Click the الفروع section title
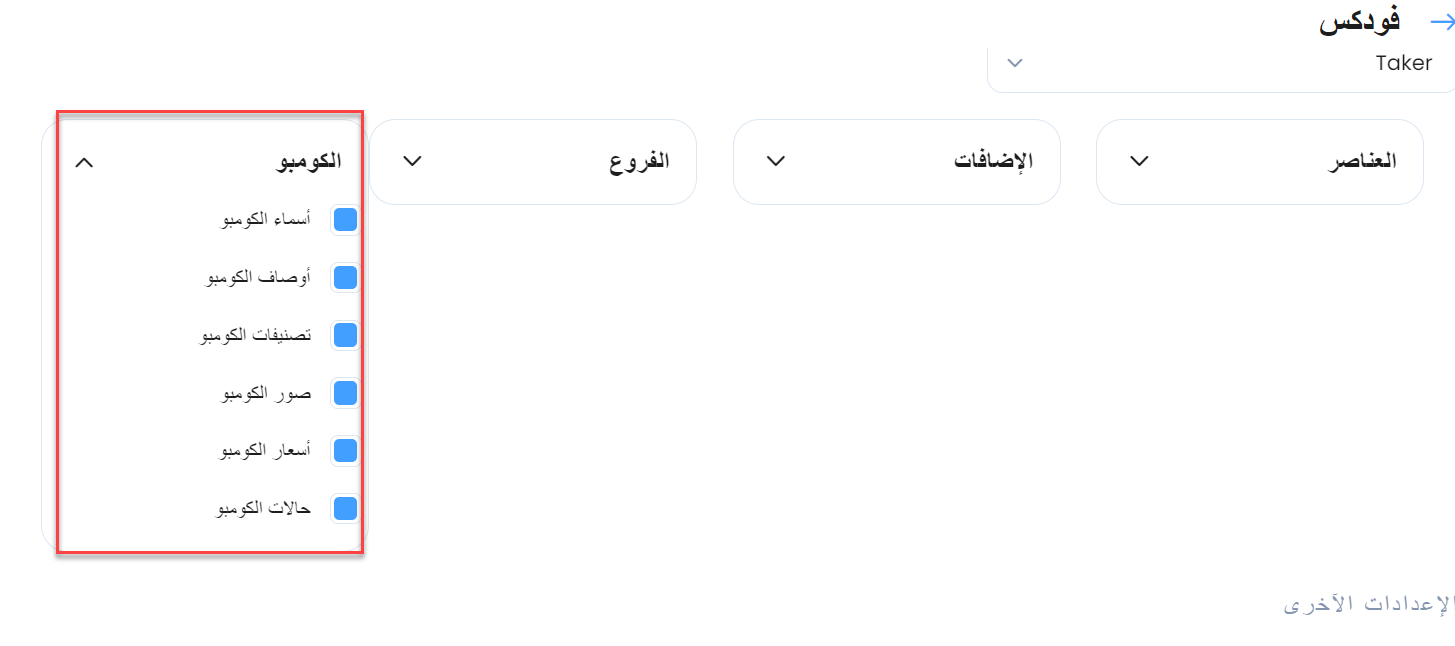The height and width of the screenshot is (646, 1455). pos(639,161)
